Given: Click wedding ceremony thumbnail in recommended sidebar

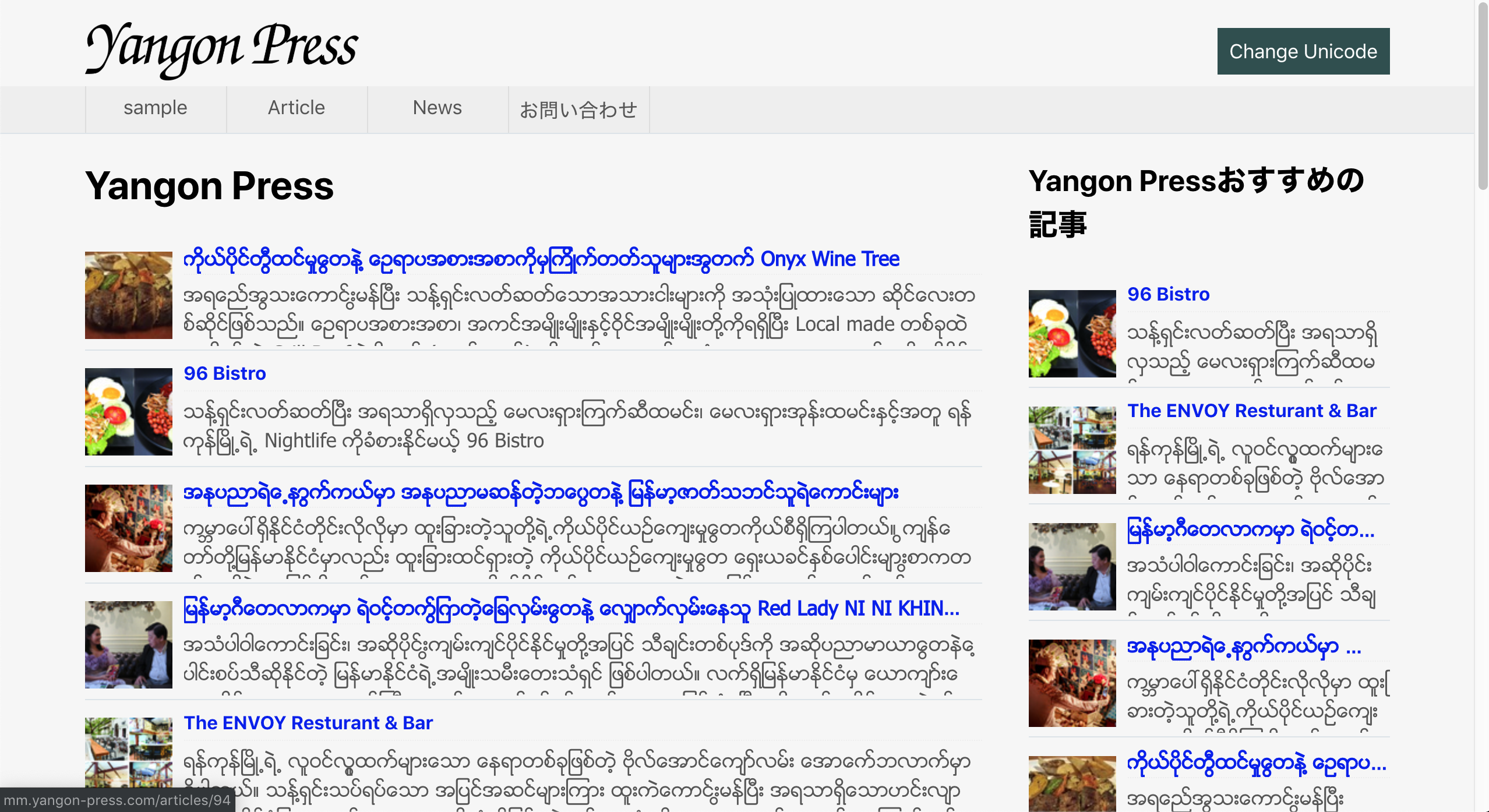Looking at the screenshot, I should tap(1072, 683).
